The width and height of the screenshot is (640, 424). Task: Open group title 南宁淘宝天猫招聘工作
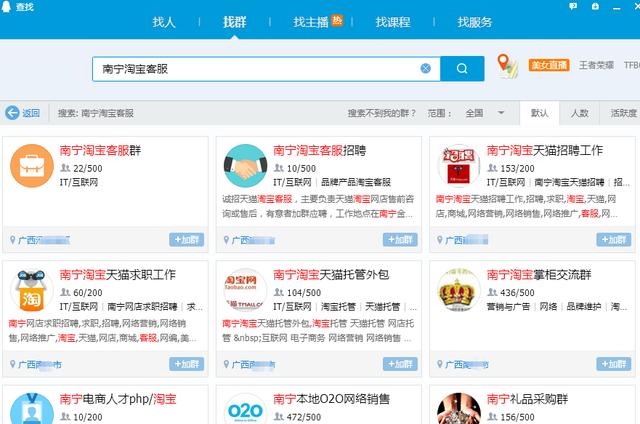pyautogui.click(x=544, y=151)
